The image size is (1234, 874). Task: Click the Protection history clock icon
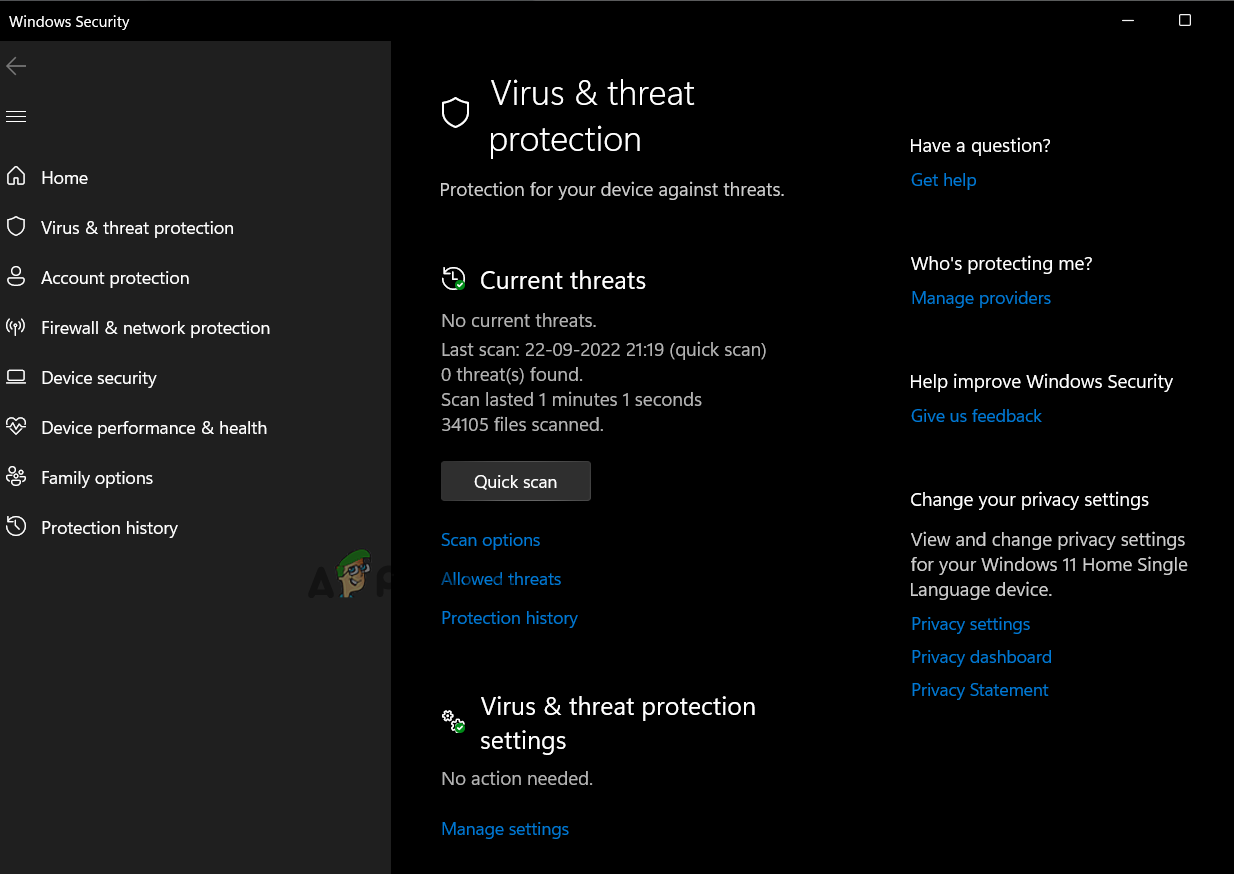click(16, 527)
